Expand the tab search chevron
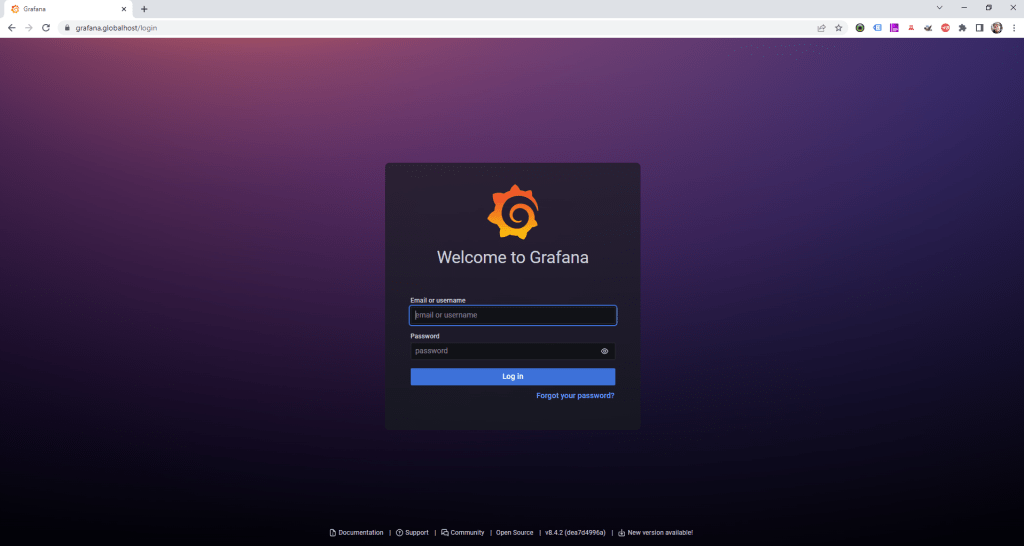 (x=939, y=8)
